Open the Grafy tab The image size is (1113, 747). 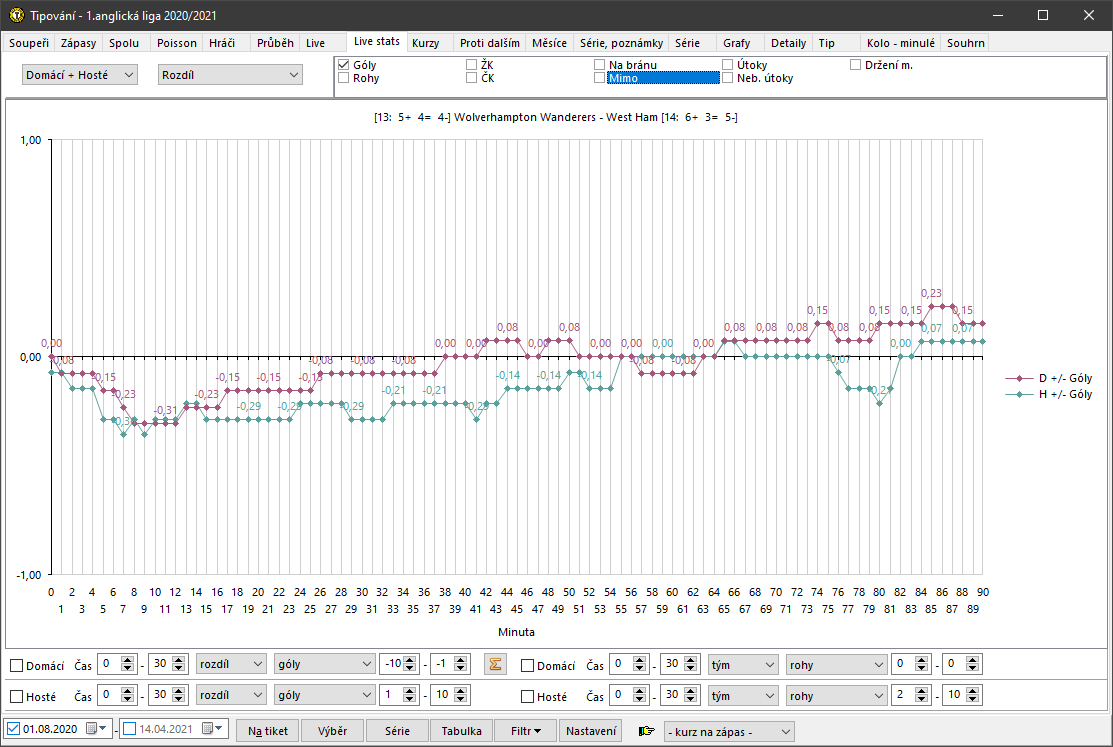pyautogui.click(x=736, y=43)
